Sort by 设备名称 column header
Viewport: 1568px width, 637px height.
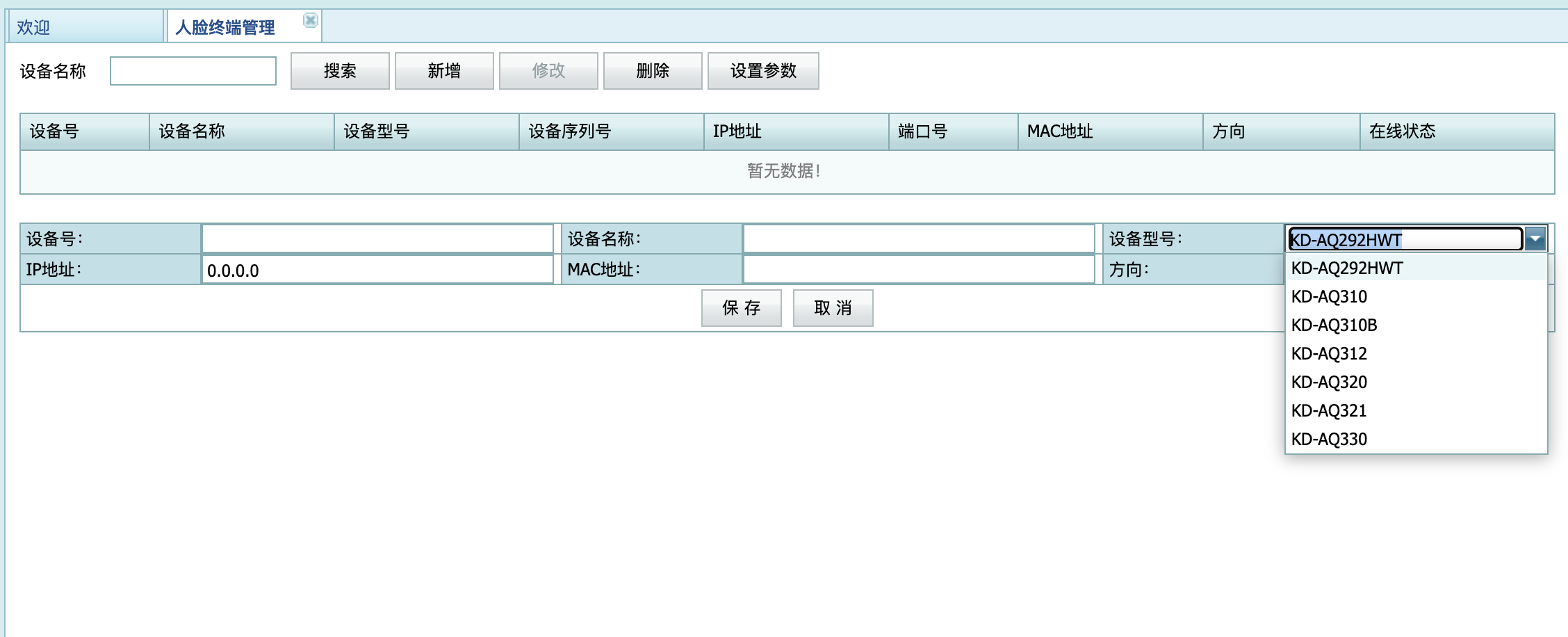(x=242, y=131)
